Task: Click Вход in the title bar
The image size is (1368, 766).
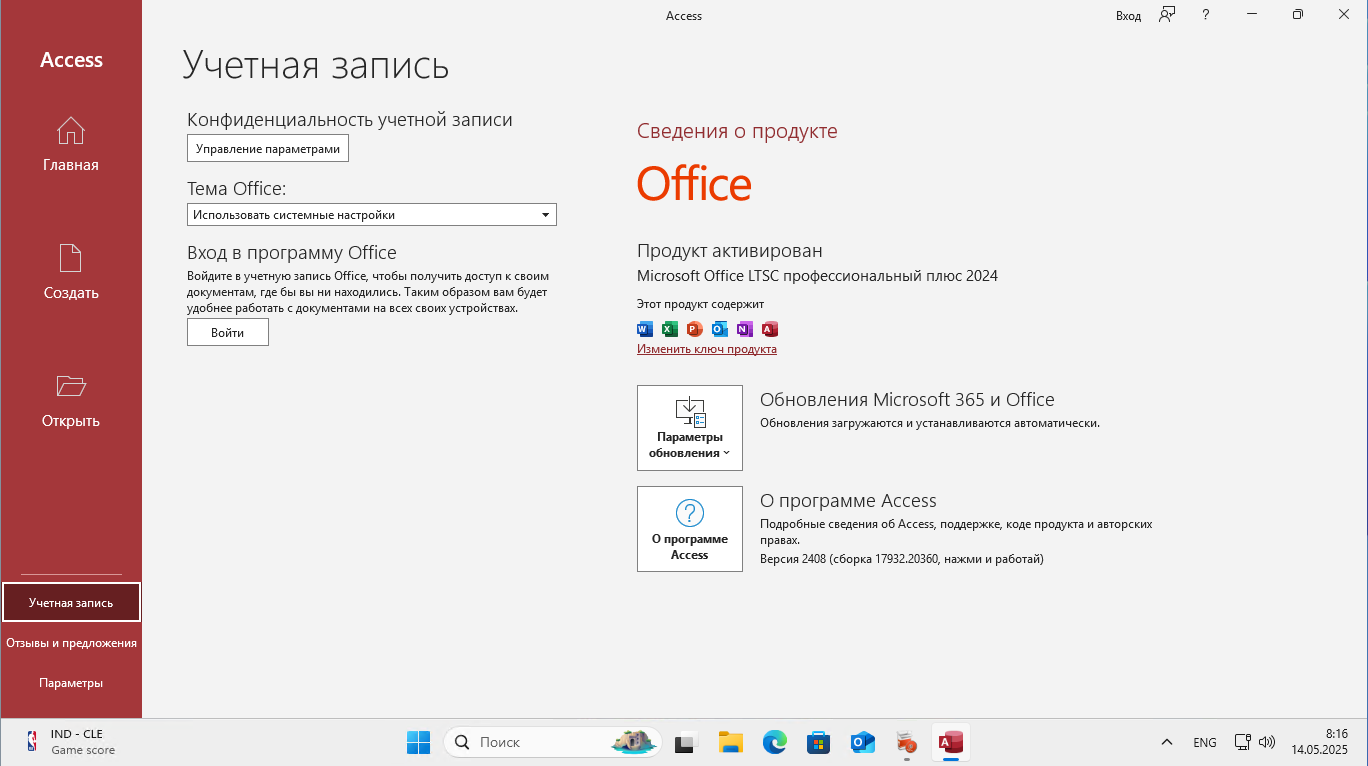Action: (x=1128, y=16)
